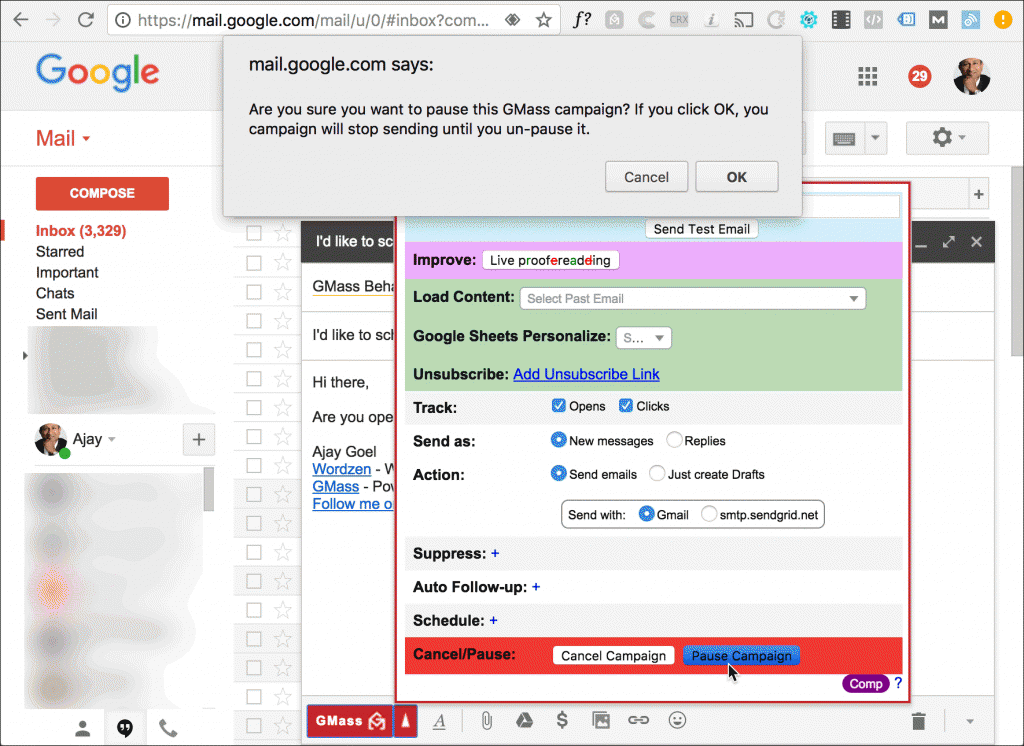Viewport: 1024px width, 746px height.
Task: Discard the draft with the trash icon
Action: pyautogui.click(x=918, y=720)
